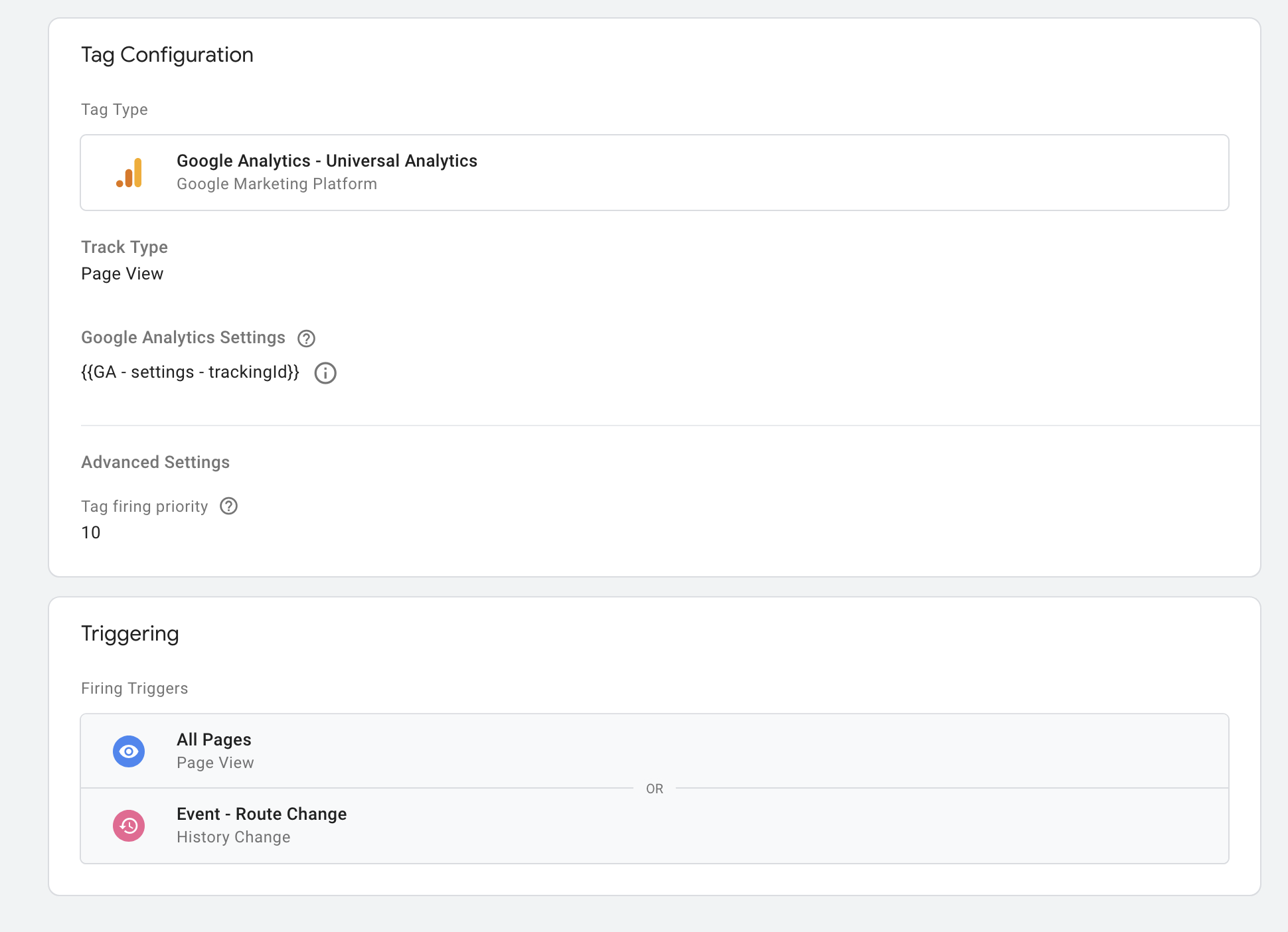Show info for GA settings trackingId variable
Image resolution: width=1288 pixels, height=932 pixels.
coord(325,373)
